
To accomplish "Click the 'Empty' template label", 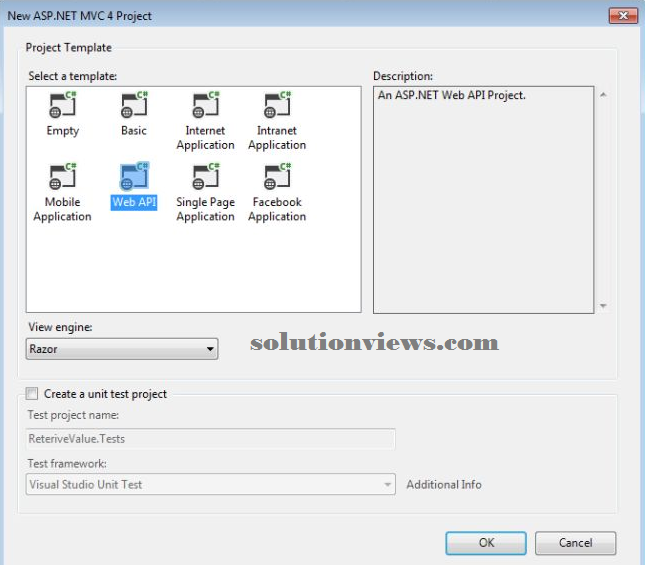I will [63, 131].
